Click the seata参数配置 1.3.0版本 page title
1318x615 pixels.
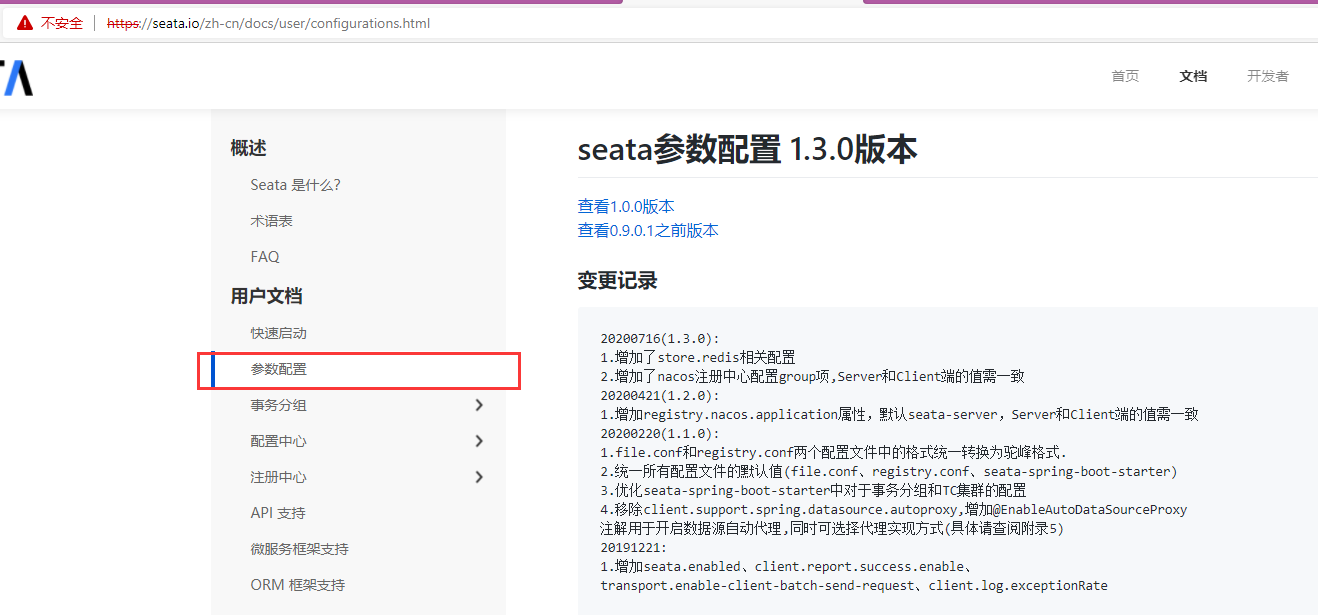pos(747,149)
